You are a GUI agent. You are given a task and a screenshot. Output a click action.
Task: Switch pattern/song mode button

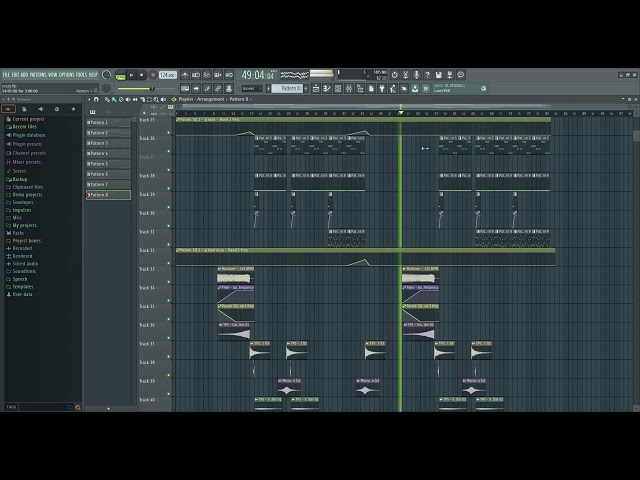[120, 75]
